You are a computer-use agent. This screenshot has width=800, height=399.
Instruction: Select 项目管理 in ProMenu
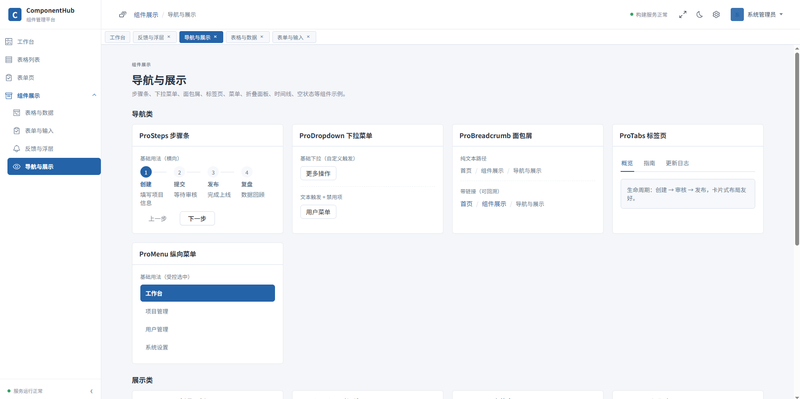208,311
